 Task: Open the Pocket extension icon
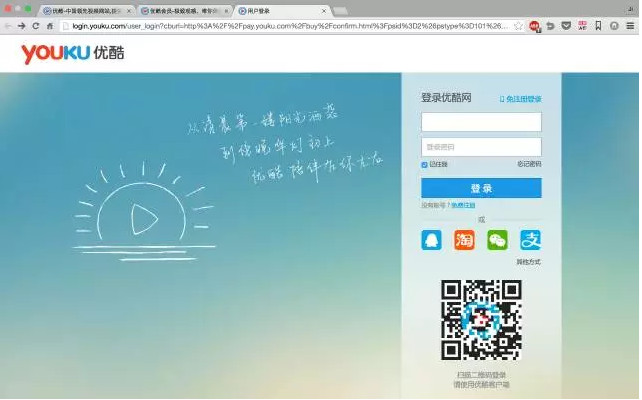(566, 26)
